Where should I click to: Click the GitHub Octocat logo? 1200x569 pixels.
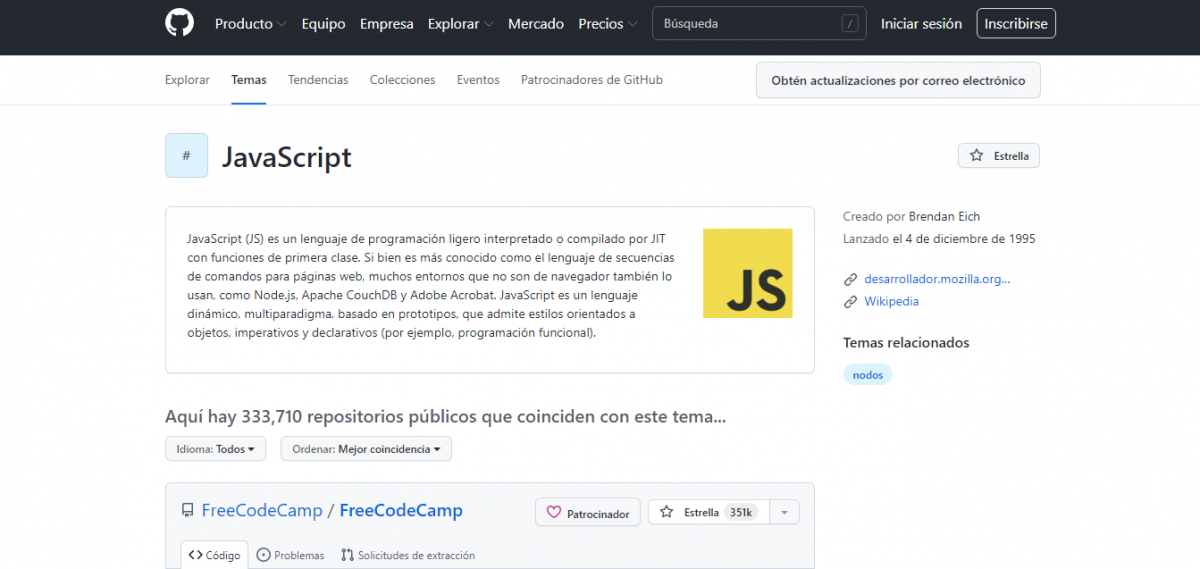179,23
